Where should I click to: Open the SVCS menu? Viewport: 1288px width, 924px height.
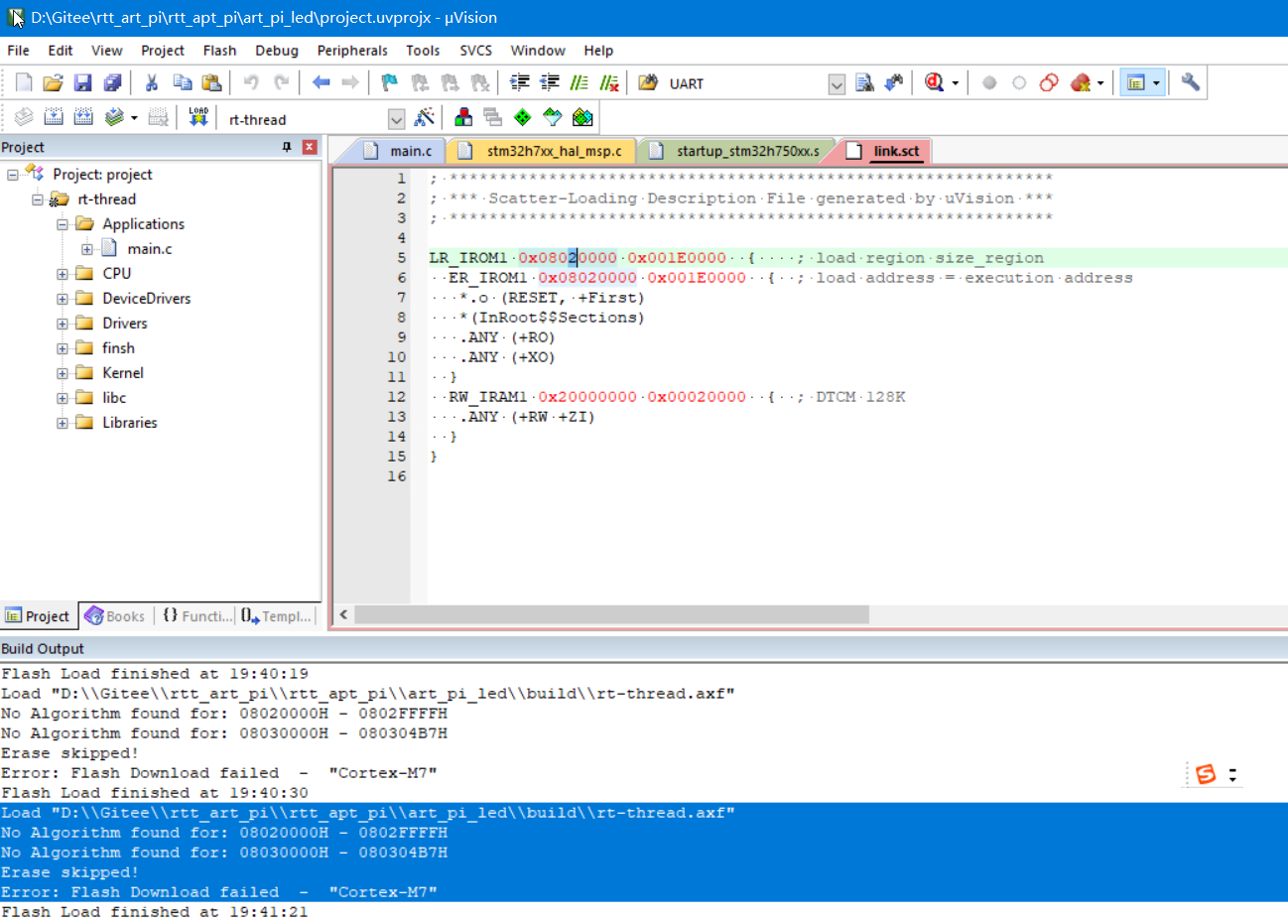(475, 51)
